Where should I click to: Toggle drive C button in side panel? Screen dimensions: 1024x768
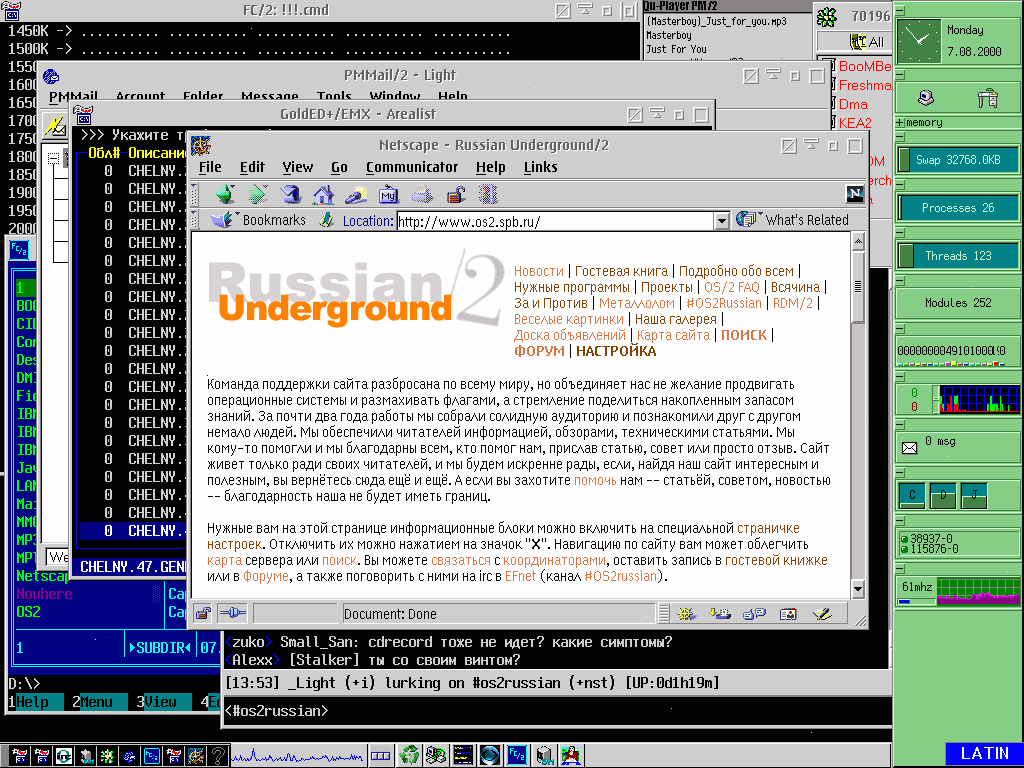(912, 496)
